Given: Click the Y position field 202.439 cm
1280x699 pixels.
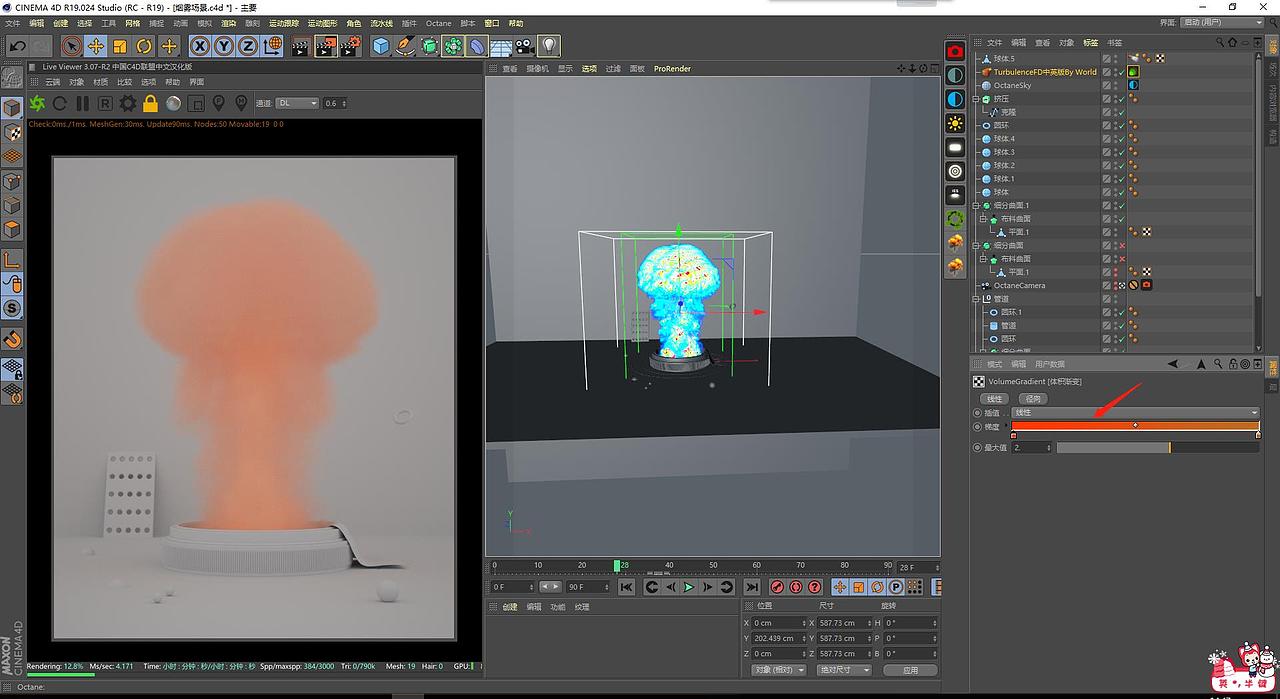Looking at the screenshot, I should point(778,638).
